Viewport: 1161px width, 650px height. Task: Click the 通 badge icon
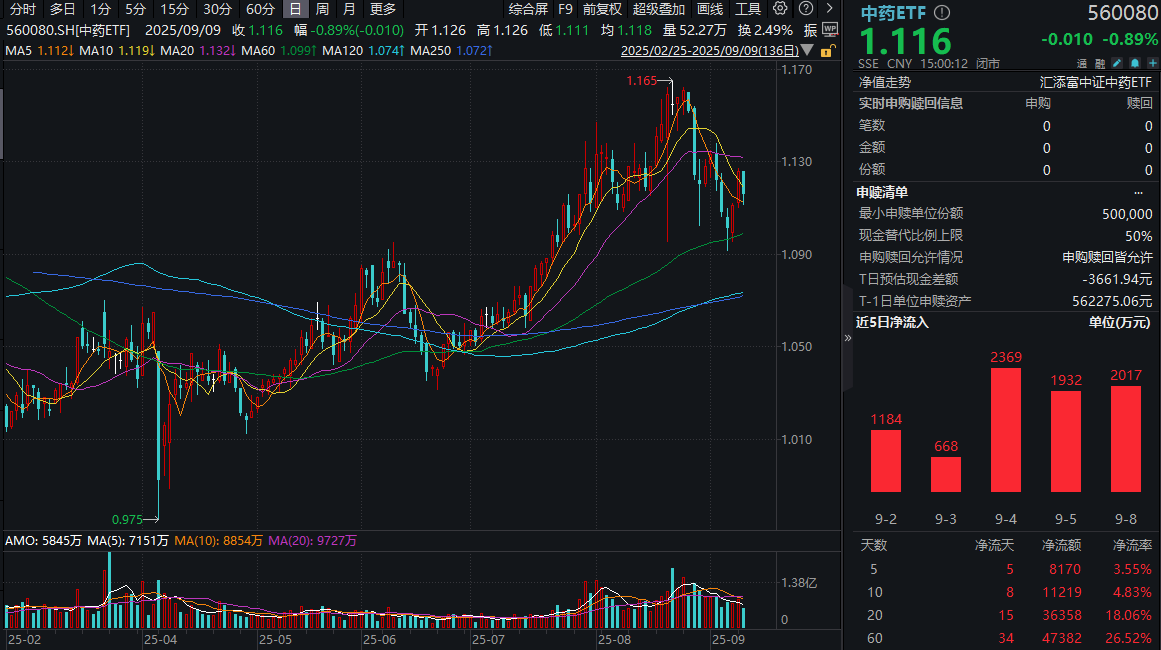coord(1082,64)
